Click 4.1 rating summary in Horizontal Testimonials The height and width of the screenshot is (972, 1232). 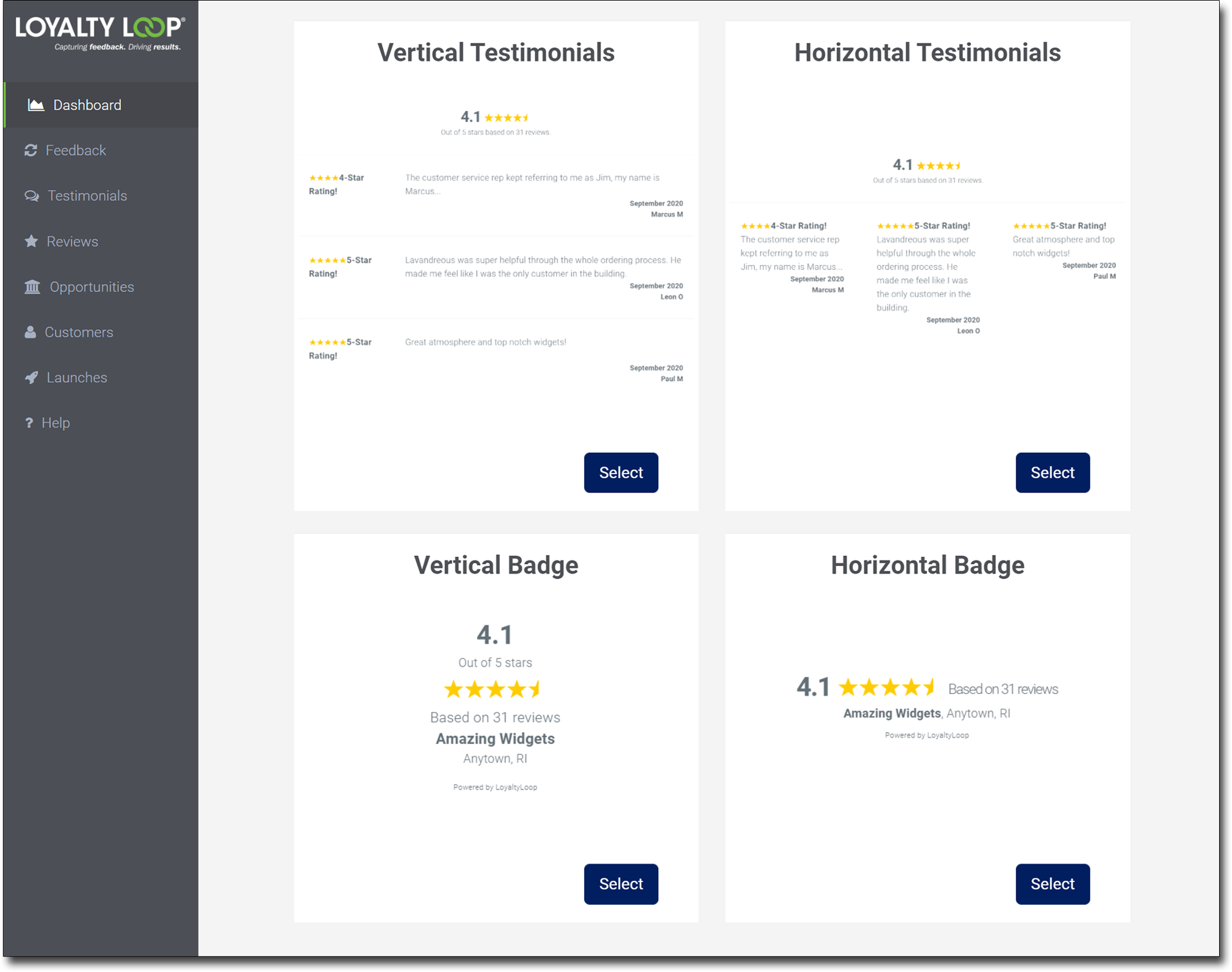(x=927, y=171)
